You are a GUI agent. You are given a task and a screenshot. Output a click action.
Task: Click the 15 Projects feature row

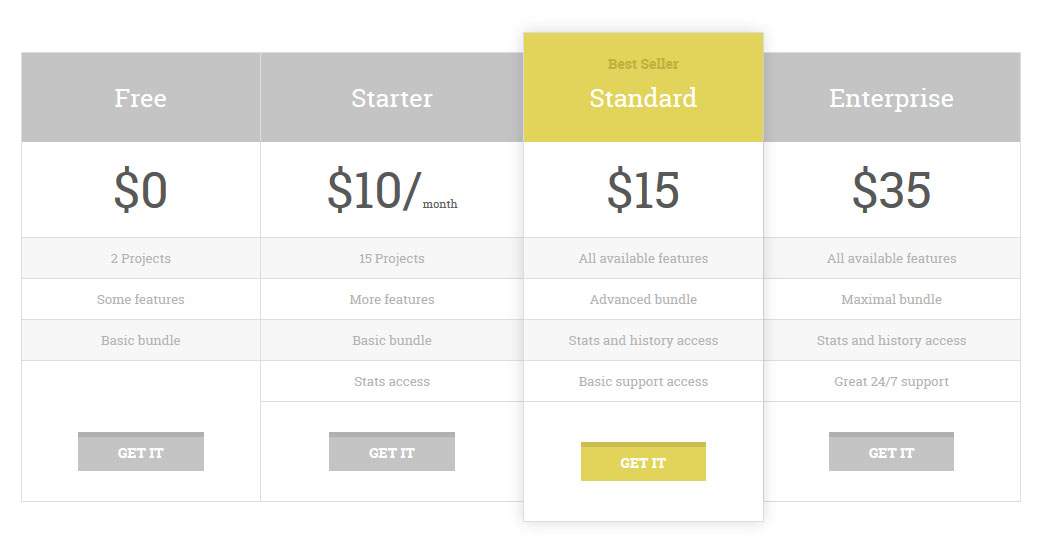(392, 258)
